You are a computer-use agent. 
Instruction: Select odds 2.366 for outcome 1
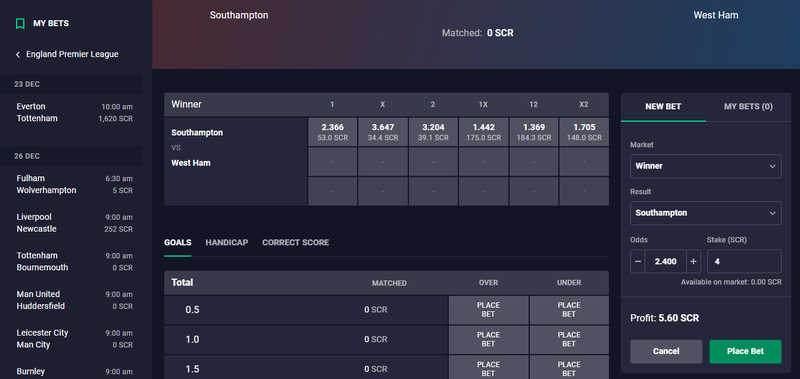(x=332, y=132)
